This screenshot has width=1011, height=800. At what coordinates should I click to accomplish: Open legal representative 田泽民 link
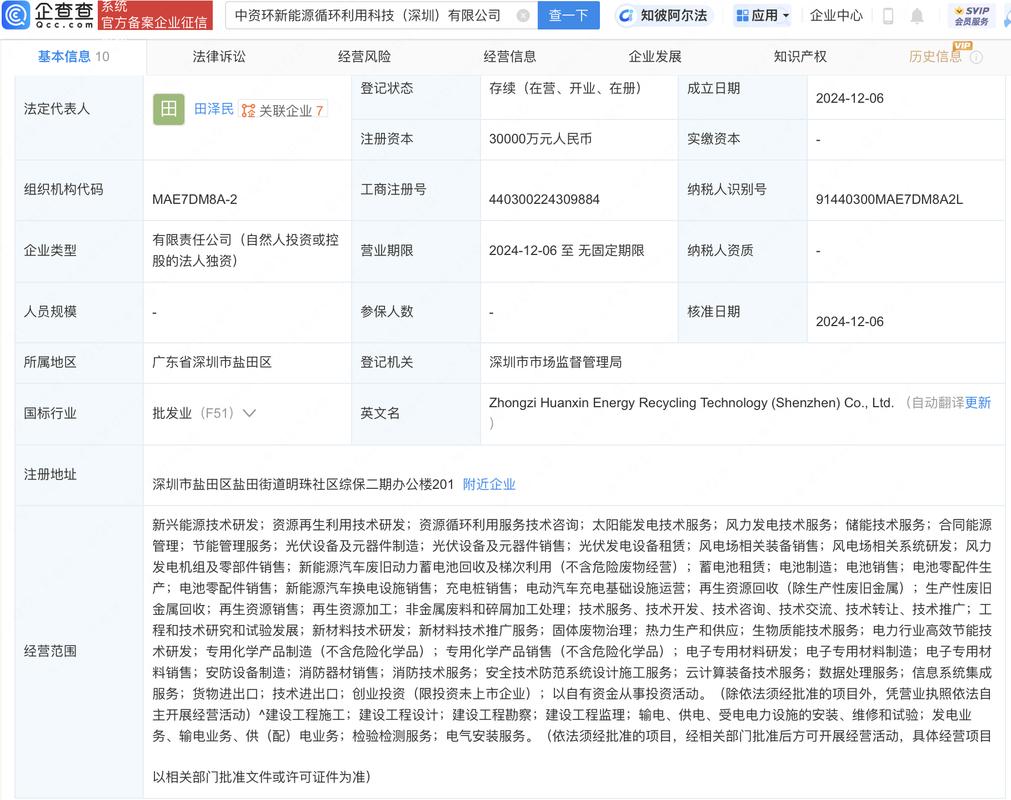tap(213, 109)
